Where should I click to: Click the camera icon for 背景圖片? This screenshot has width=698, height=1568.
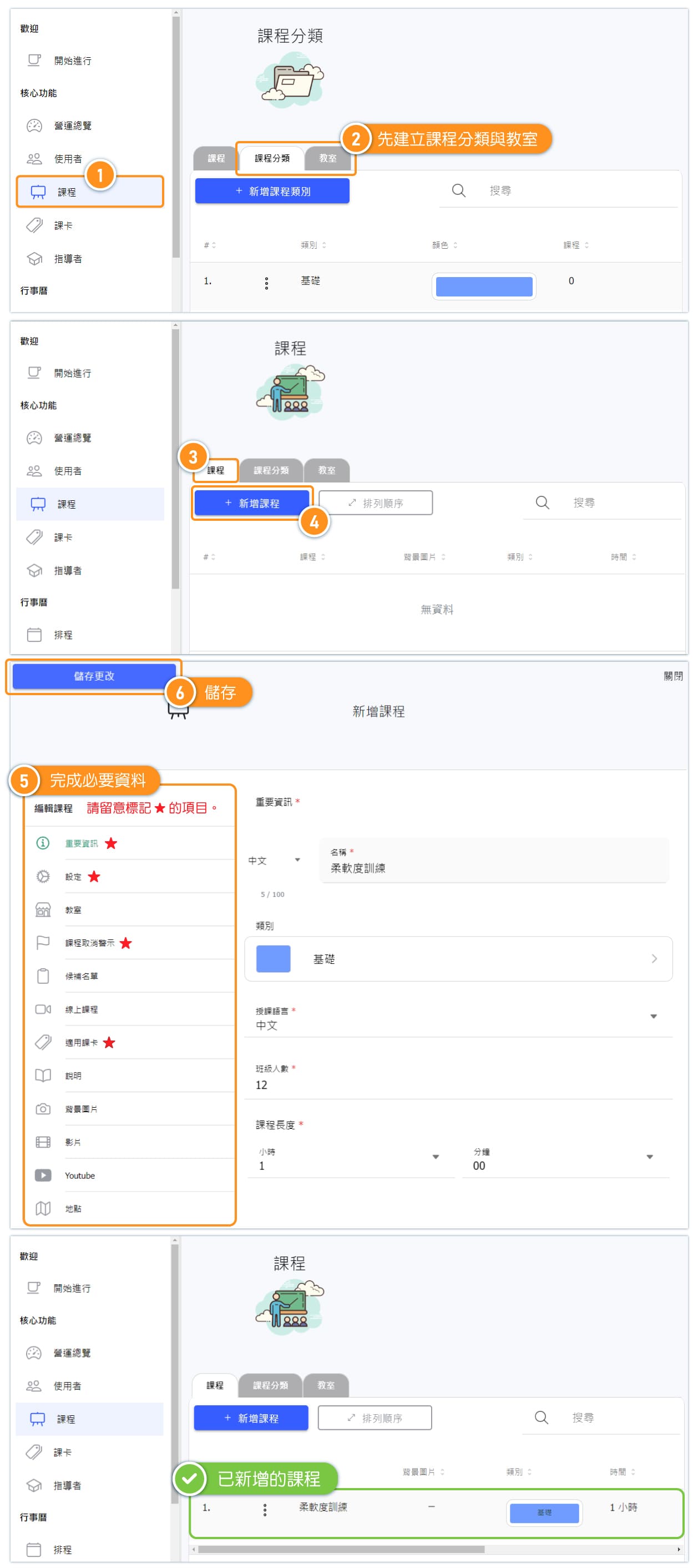43,1108
